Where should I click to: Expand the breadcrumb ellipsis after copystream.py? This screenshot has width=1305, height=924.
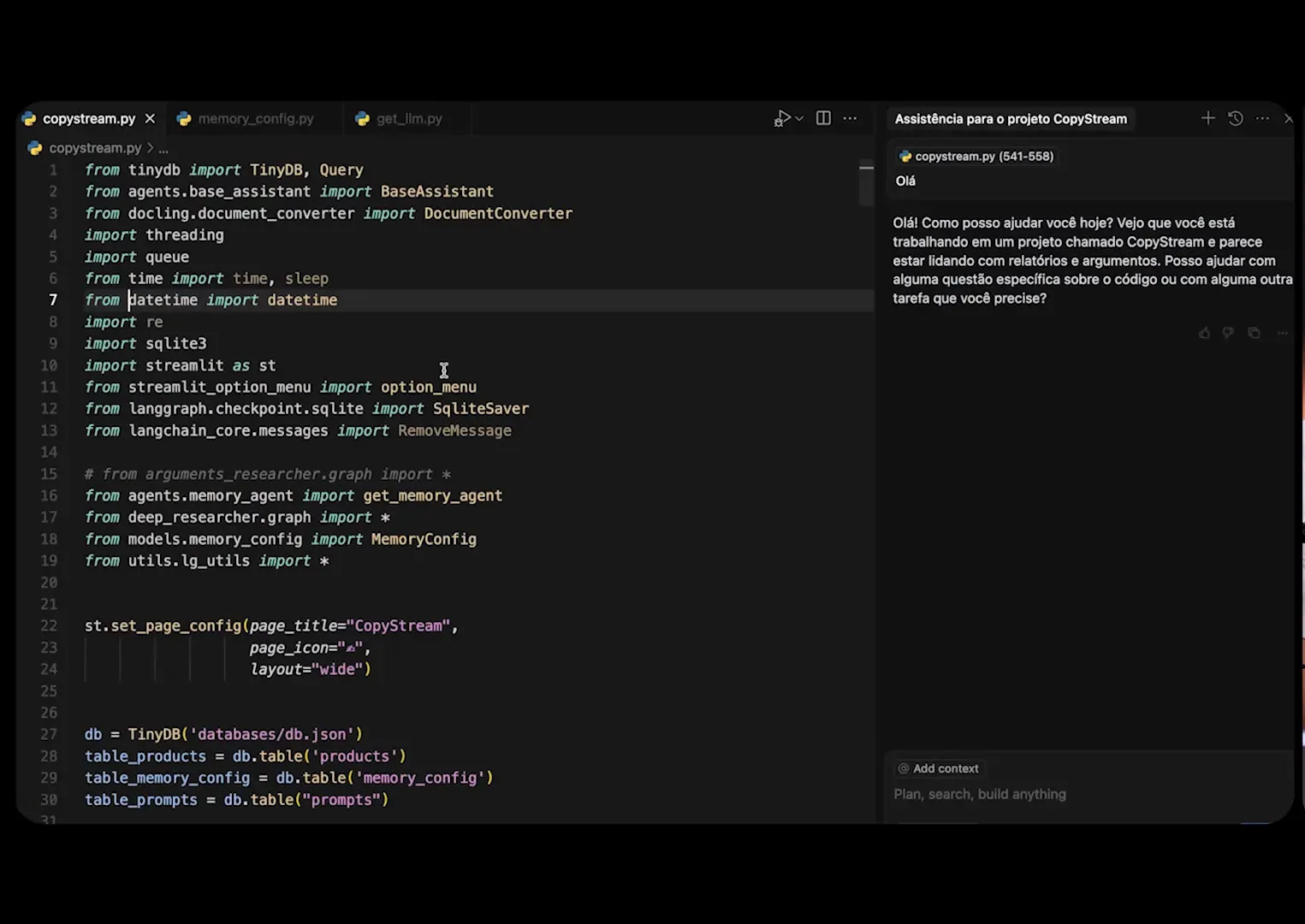(163, 148)
